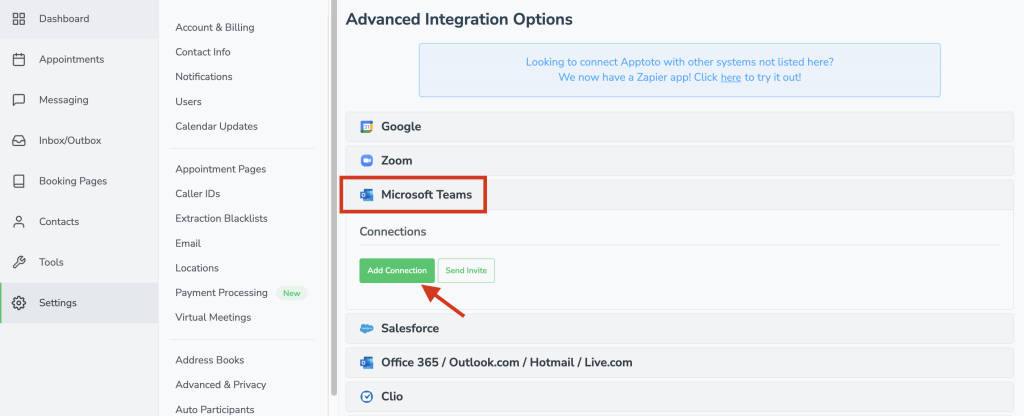Click the Appointments calendar icon
Viewport: 1024px width, 416px height.
[19, 59]
